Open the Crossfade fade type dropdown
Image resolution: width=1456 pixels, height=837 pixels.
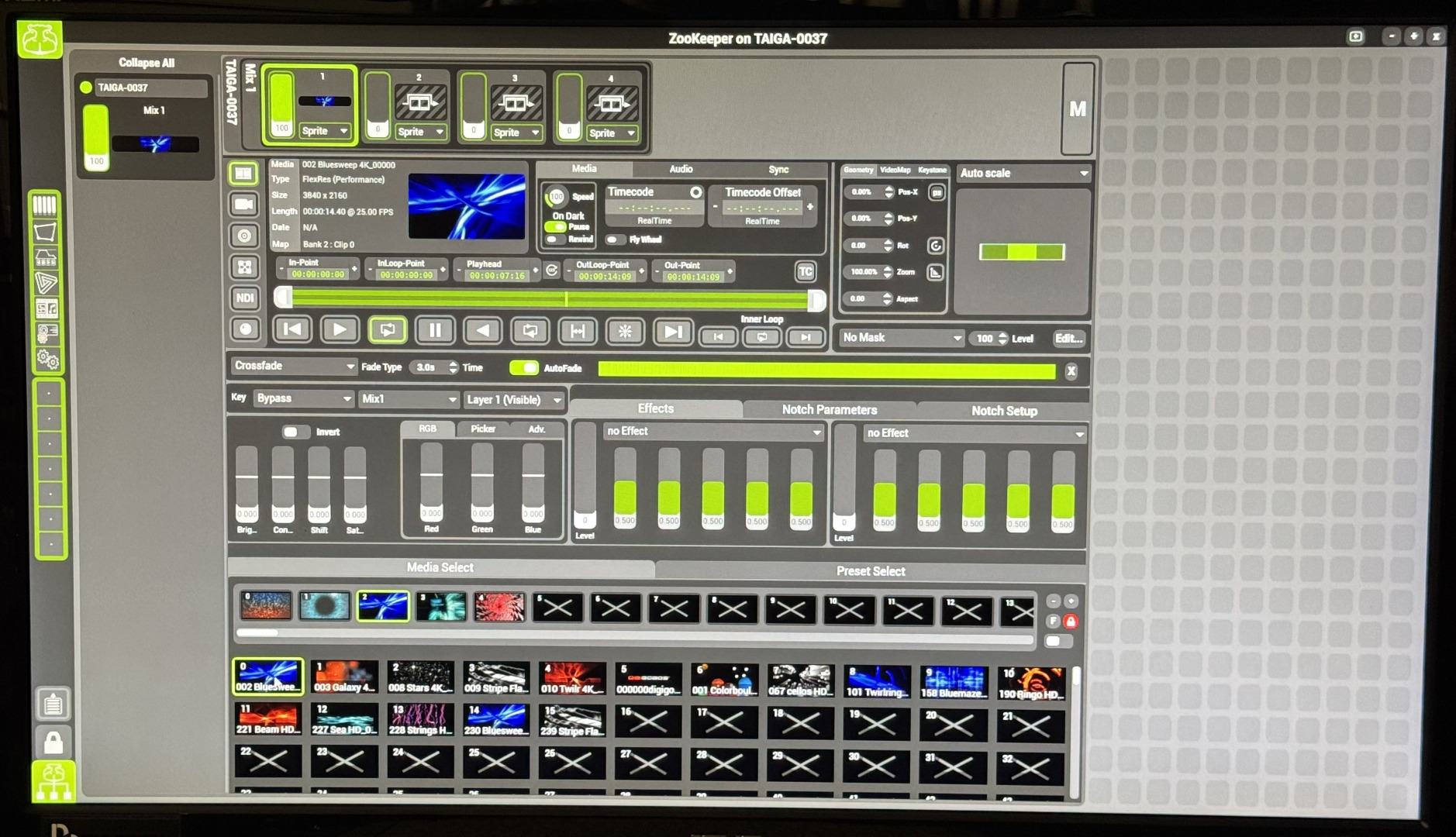coord(294,366)
